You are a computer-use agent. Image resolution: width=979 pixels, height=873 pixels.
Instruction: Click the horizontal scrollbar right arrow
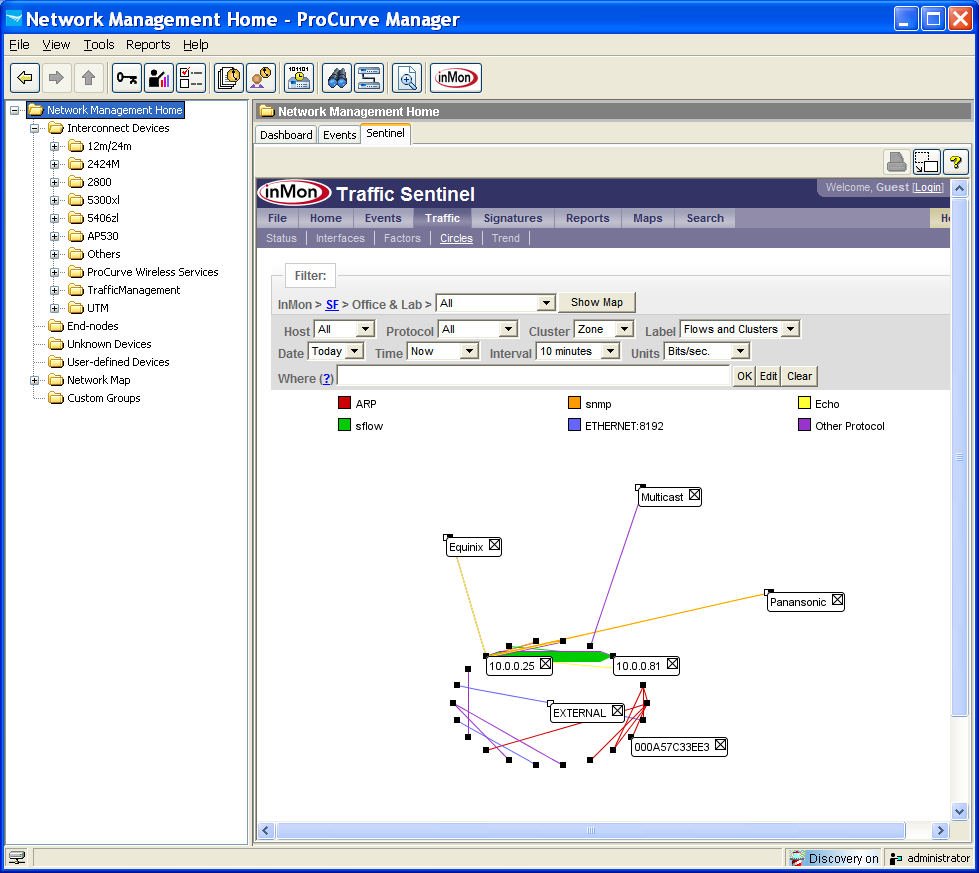pyautogui.click(x=940, y=831)
